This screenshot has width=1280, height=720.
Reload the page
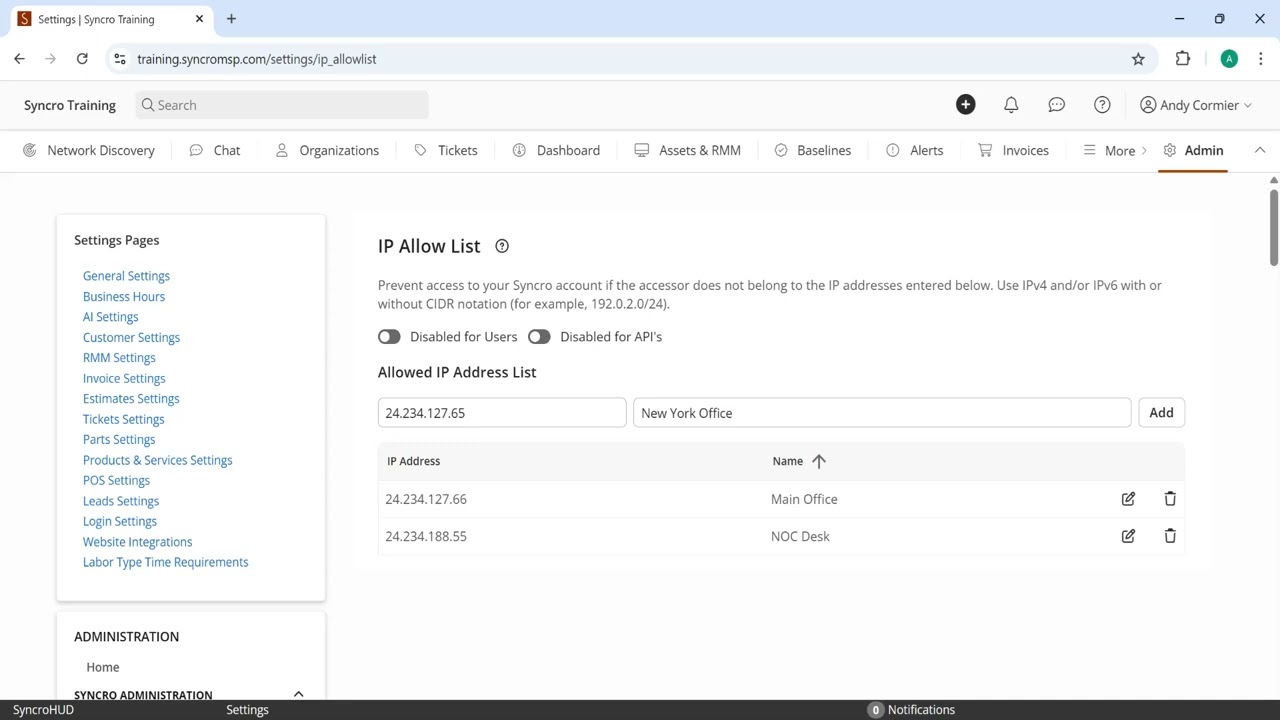(82, 59)
